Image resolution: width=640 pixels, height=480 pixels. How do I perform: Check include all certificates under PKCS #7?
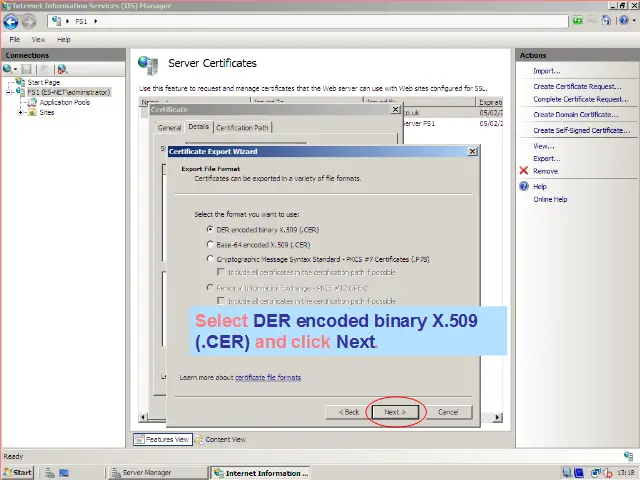pos(221,271)
